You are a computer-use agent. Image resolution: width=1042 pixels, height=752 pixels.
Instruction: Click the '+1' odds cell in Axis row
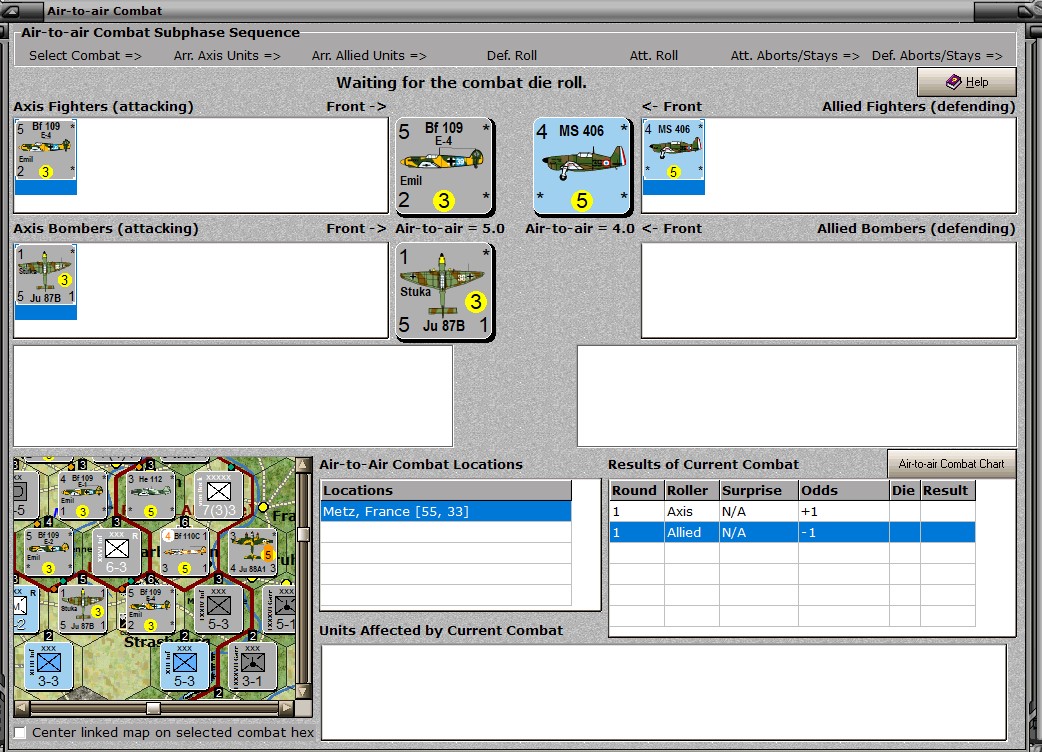(843, 512)
